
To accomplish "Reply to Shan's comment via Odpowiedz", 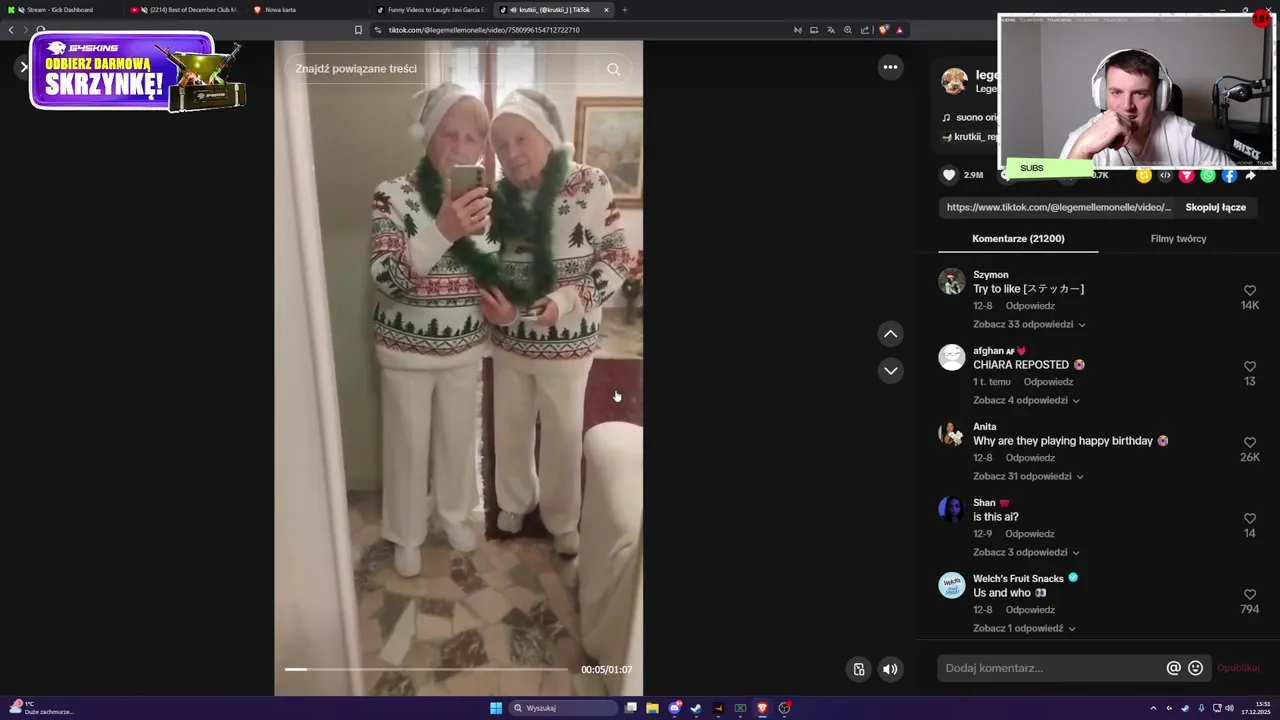I will pos(1030,534).
